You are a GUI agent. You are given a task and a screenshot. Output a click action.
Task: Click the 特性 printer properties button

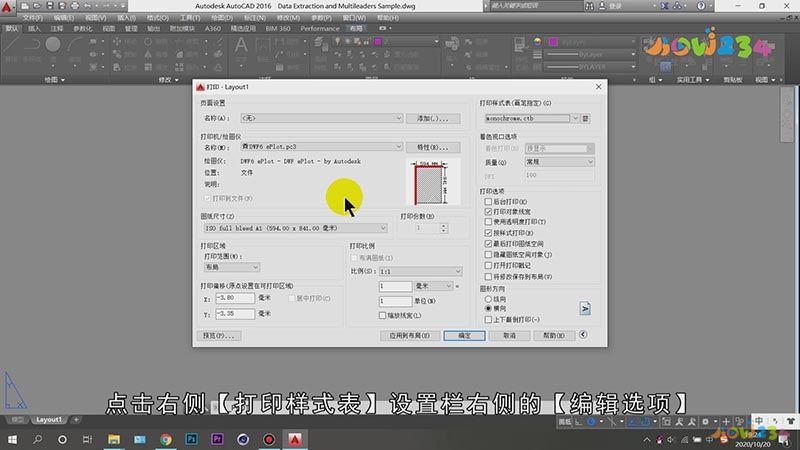[x=433, y=147]
